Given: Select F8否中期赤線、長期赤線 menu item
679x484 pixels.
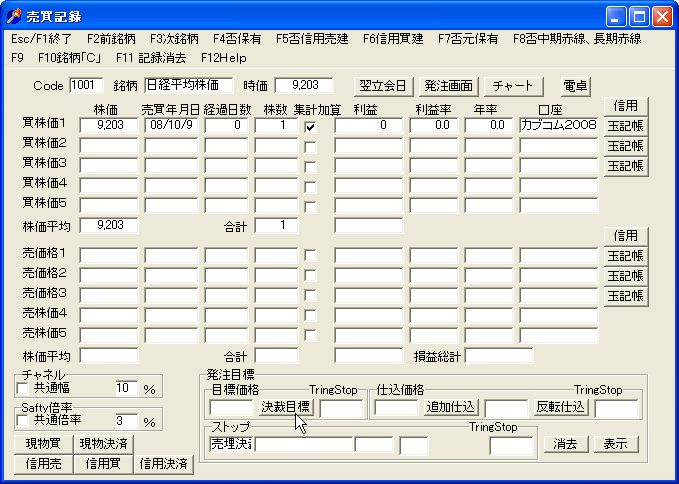Looking at the screenshot, I should tap(577, 39).
